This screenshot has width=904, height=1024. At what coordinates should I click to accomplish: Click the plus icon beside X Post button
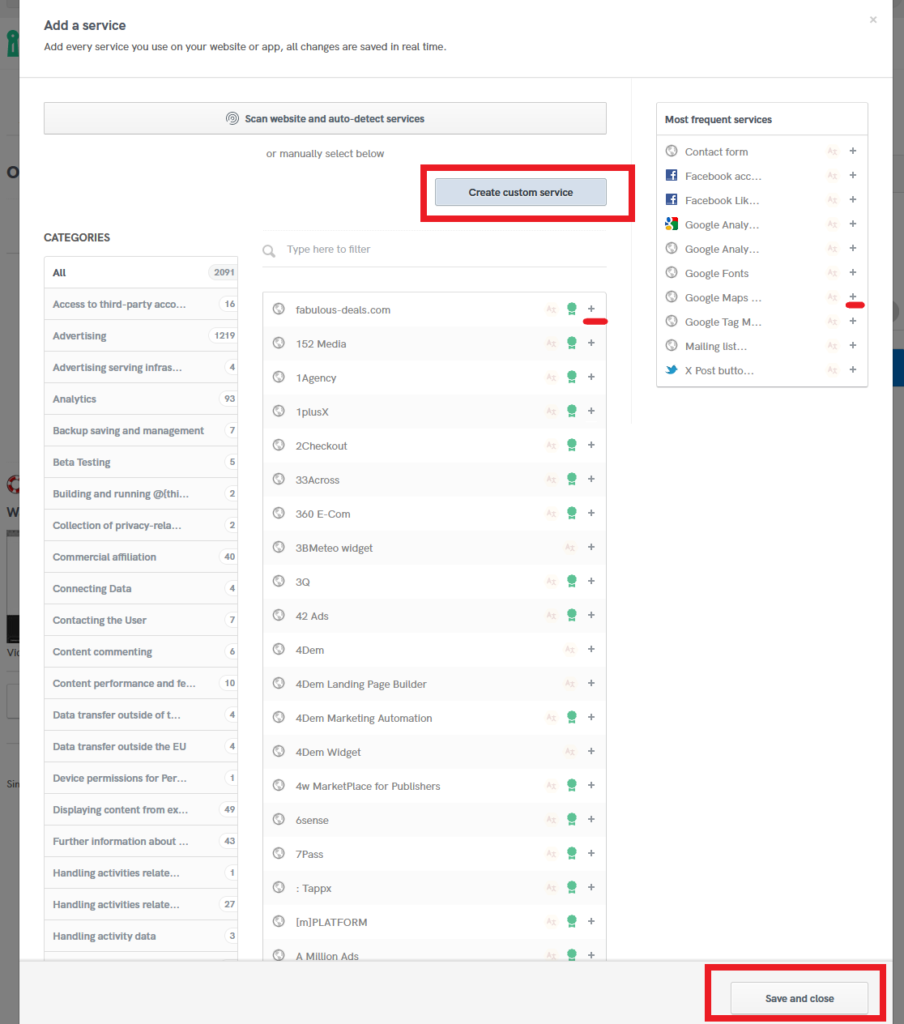(853, 370)
